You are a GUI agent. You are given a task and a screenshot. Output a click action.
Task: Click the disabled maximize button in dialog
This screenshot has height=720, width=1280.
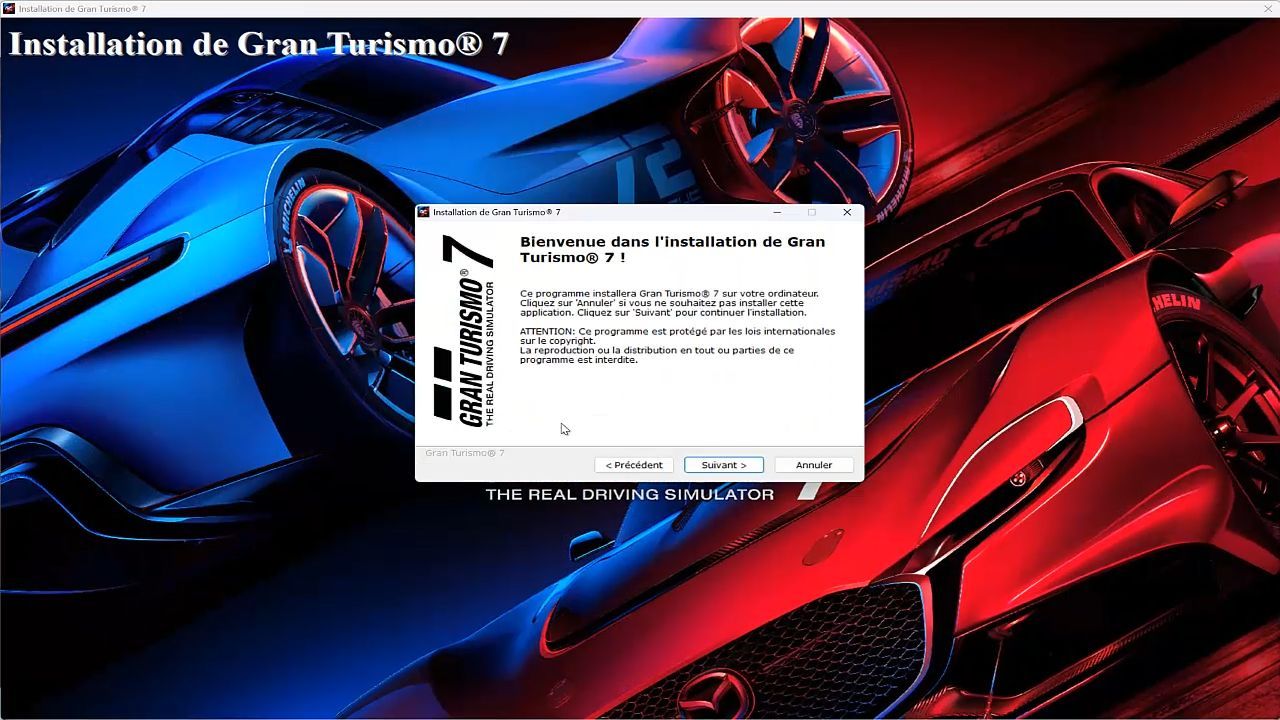[x=812, y=212]
